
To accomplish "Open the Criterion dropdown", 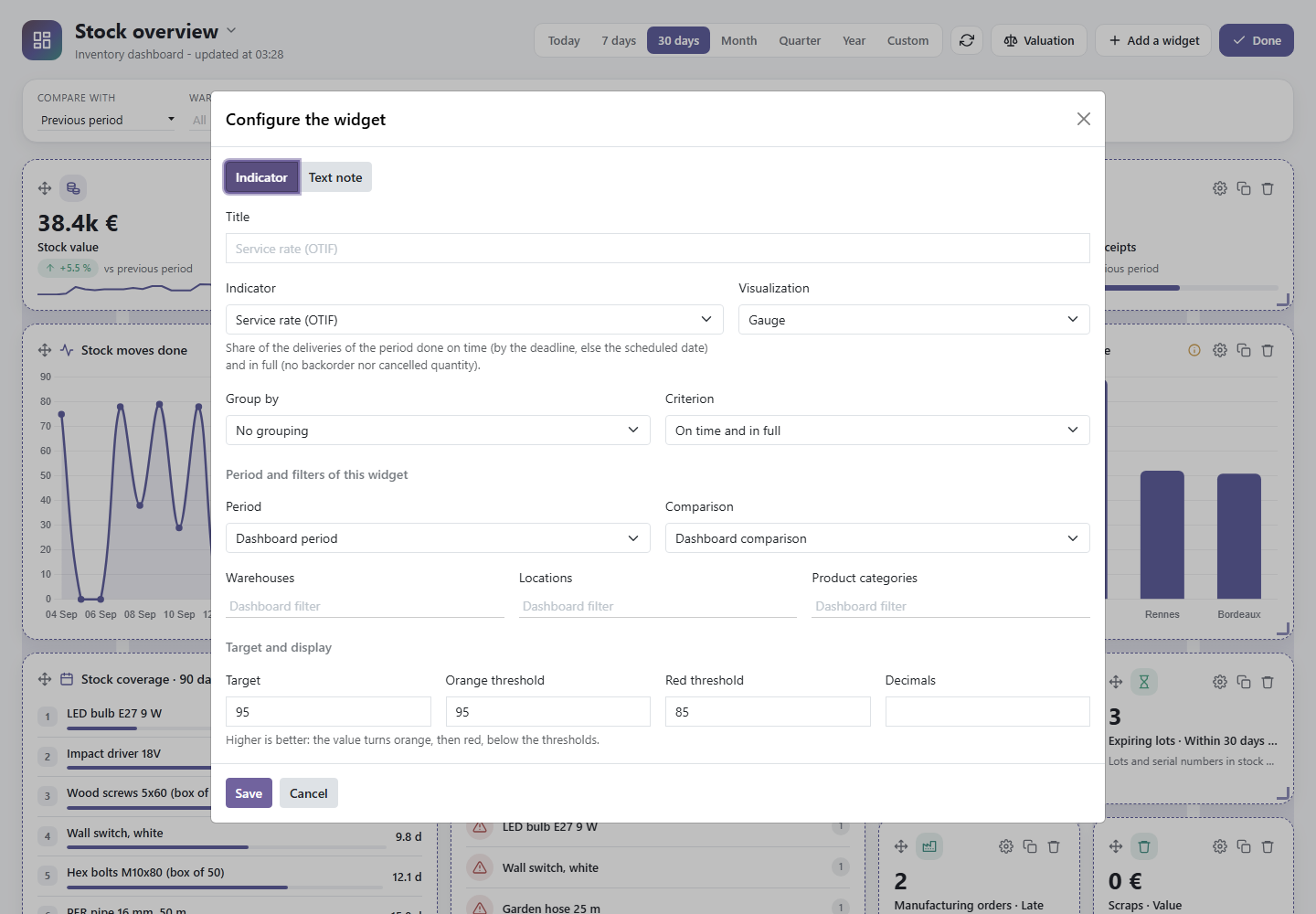I will point(877,430).
